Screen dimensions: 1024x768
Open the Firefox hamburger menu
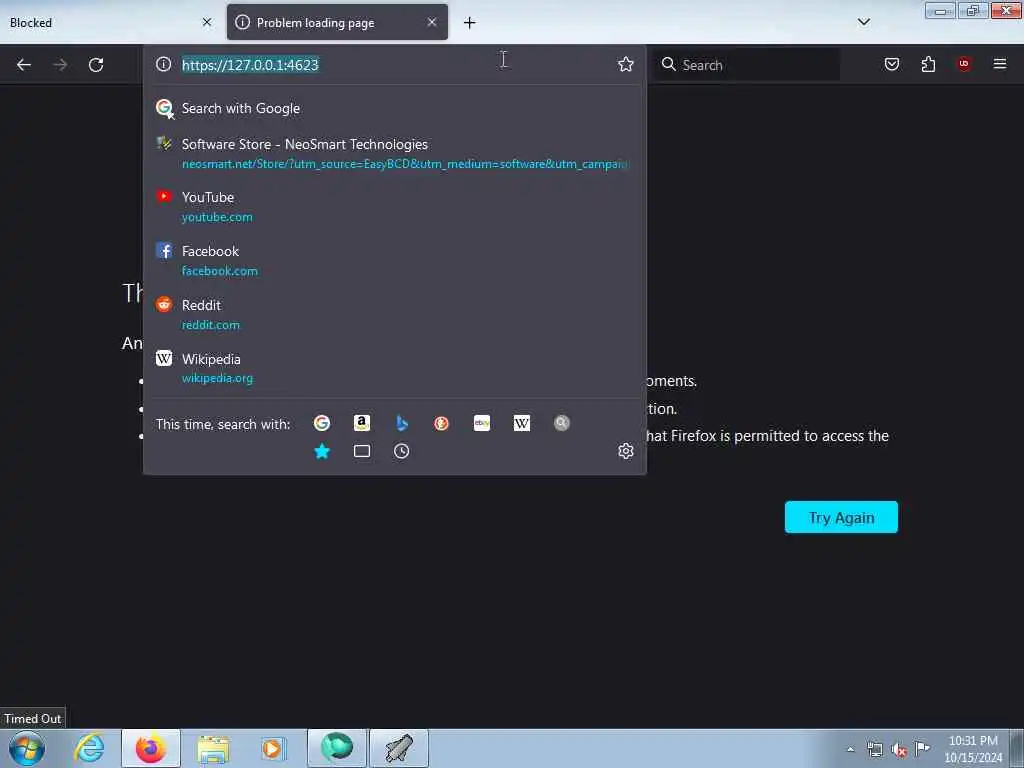point(1000,64)
